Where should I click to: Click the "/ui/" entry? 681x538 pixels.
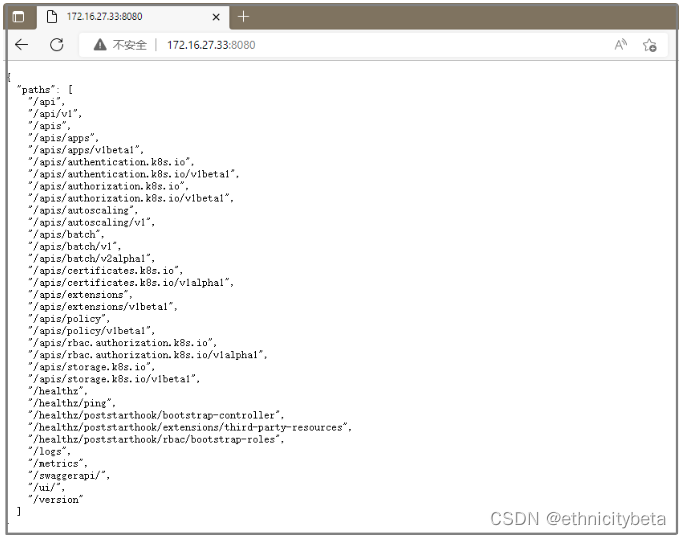point(46,488)
